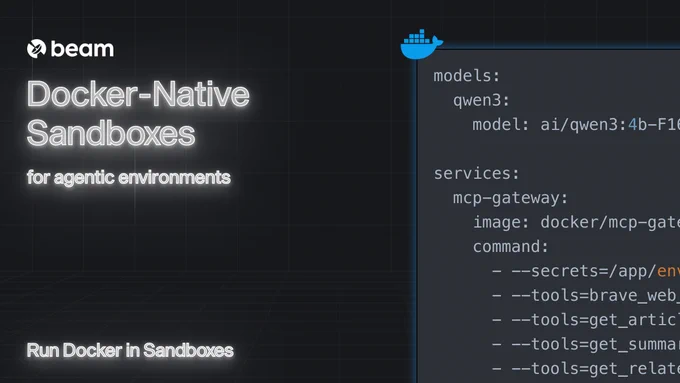
Task: Click the "mcp-gateway:" key
Action: click(x=510, y=198)
